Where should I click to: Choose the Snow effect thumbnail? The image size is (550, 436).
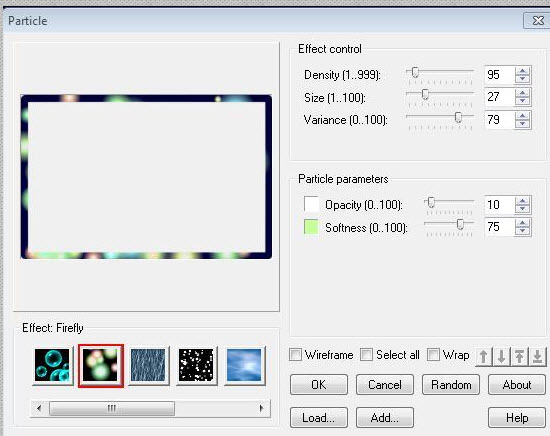pyautogui.click(x=196, y=365)
